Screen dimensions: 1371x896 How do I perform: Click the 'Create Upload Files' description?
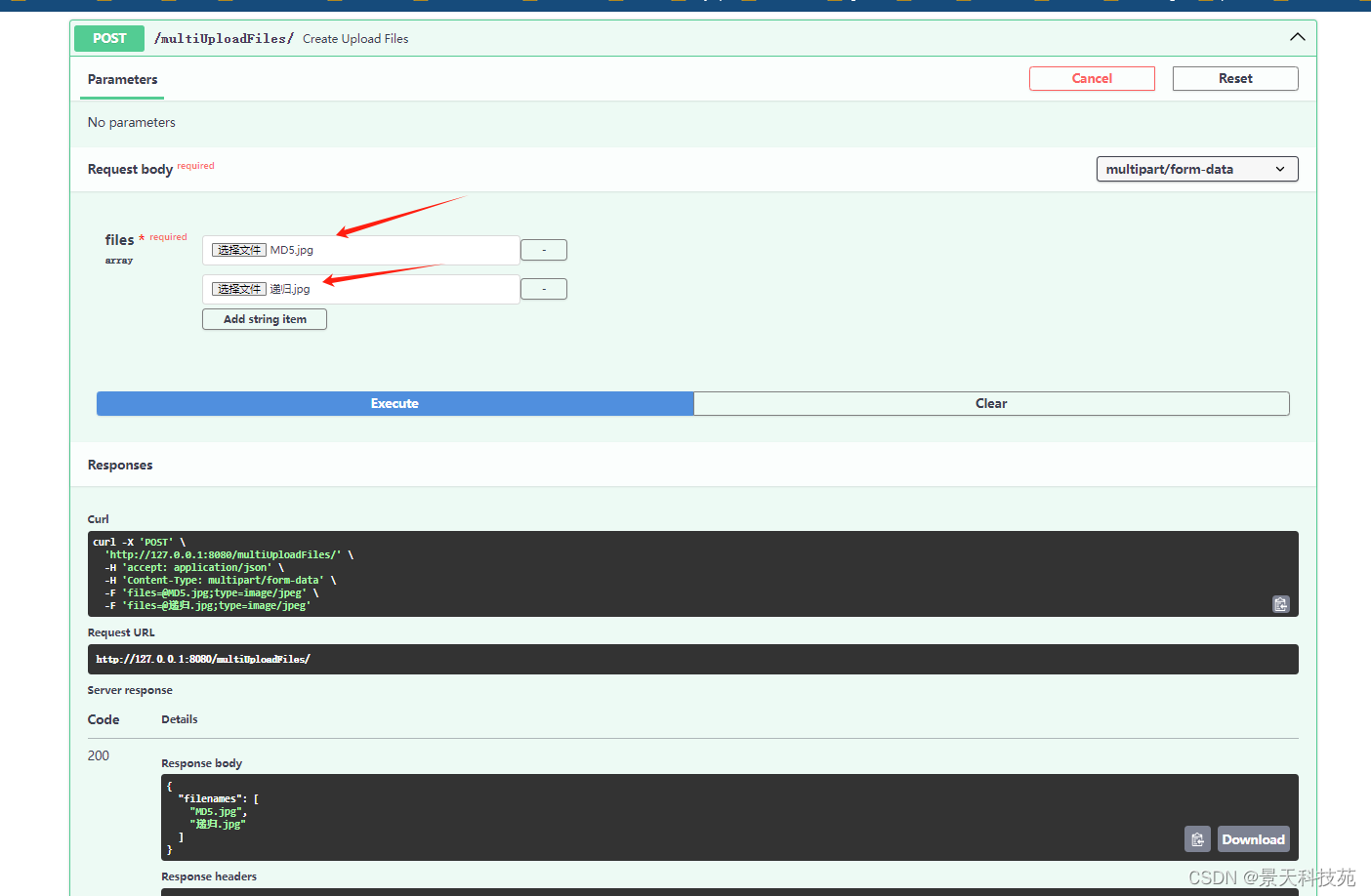click(355, 39)
